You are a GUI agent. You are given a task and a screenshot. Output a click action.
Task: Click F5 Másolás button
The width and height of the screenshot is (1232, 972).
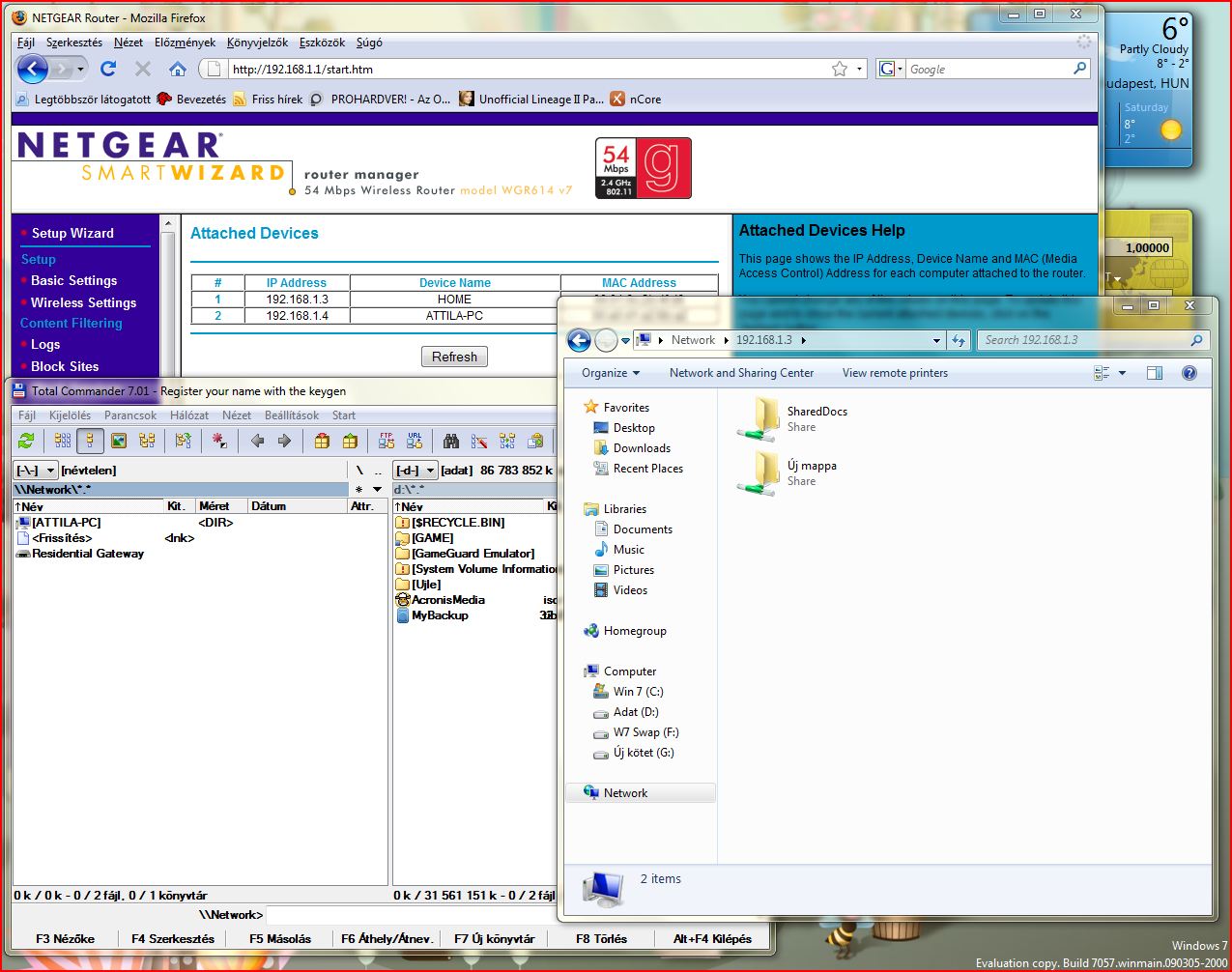click(280, 938)
